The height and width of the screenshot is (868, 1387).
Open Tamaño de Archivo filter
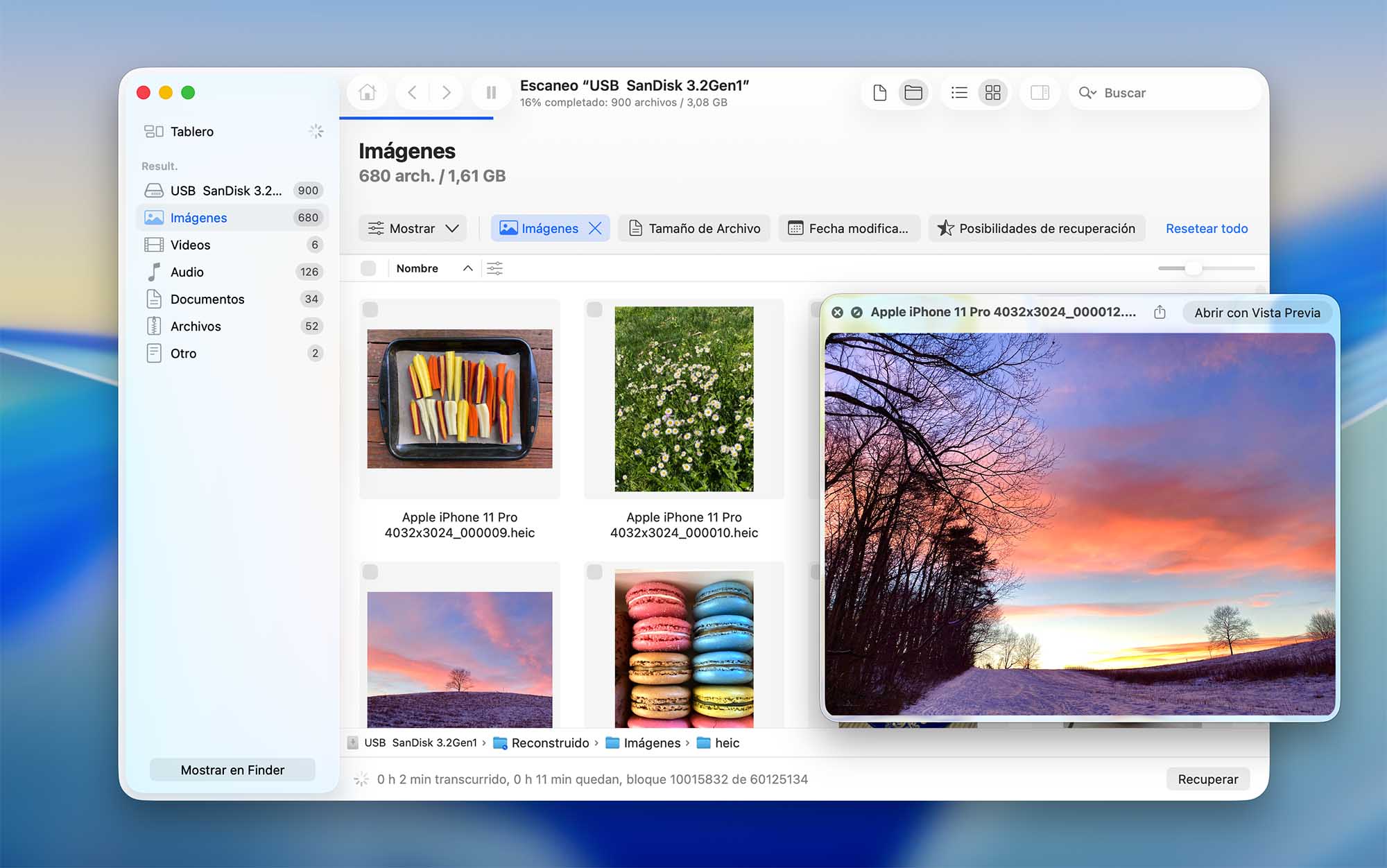point(694,228)
